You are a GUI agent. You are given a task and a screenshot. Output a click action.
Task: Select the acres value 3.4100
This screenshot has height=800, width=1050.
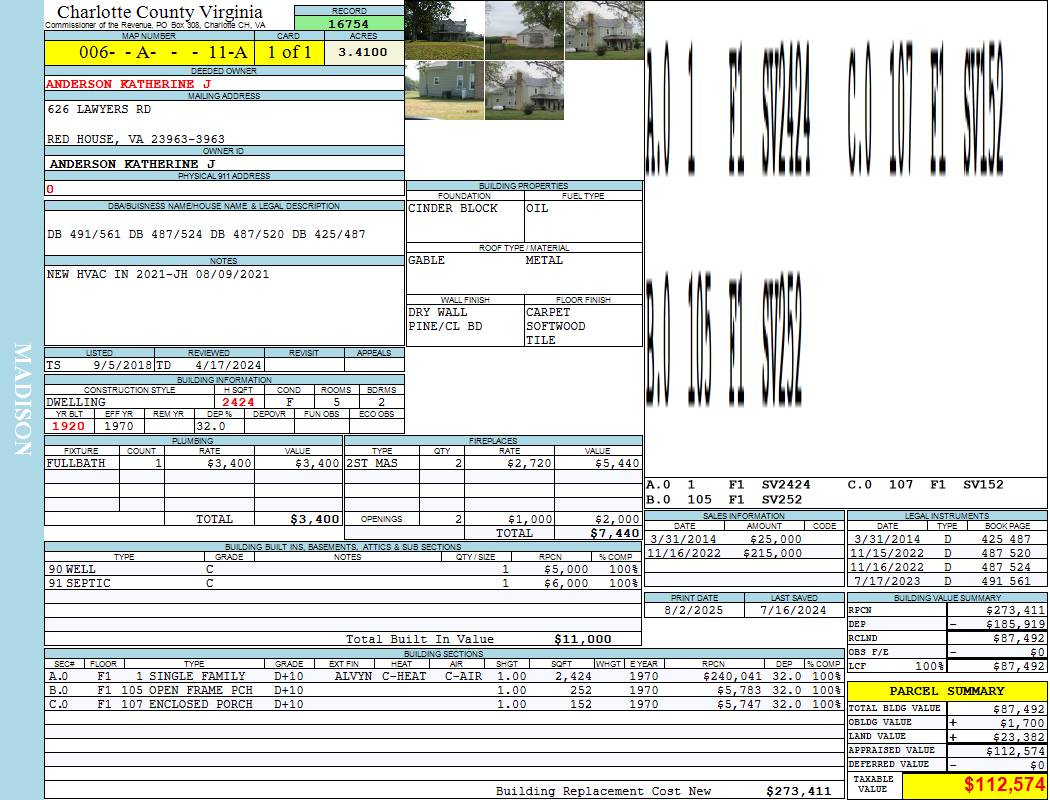coord(363,52)
